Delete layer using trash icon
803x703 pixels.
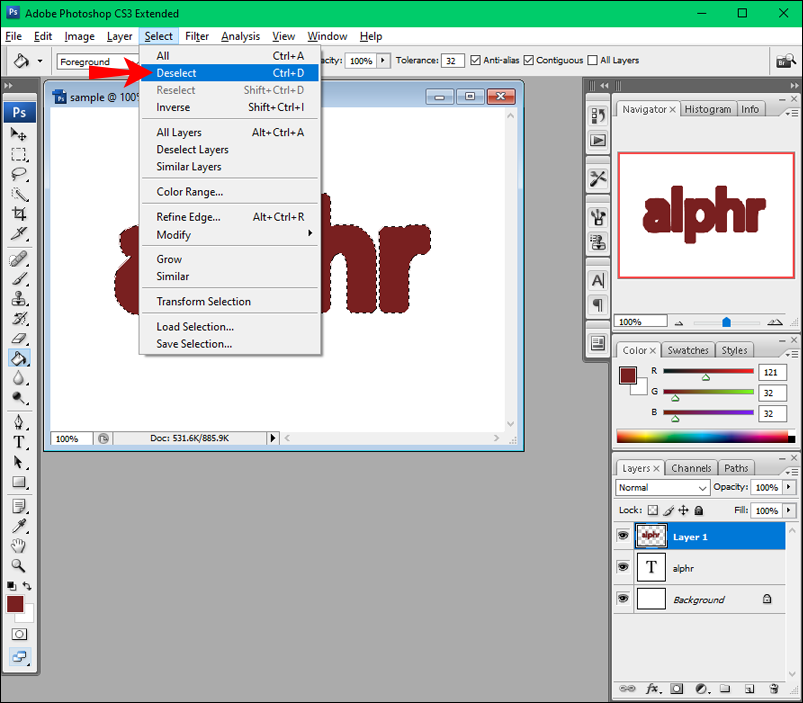(774, 689)
